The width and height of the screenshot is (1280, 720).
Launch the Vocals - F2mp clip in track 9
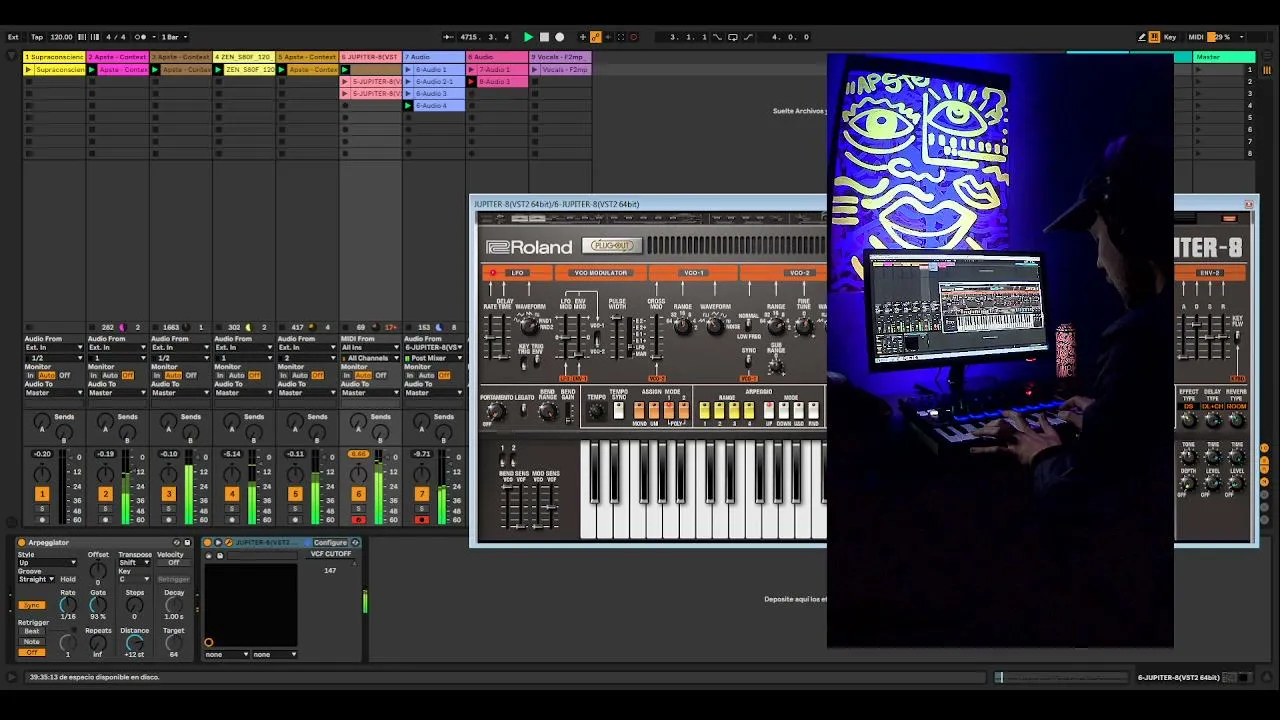pyautogui.click(x=535, y=70)
